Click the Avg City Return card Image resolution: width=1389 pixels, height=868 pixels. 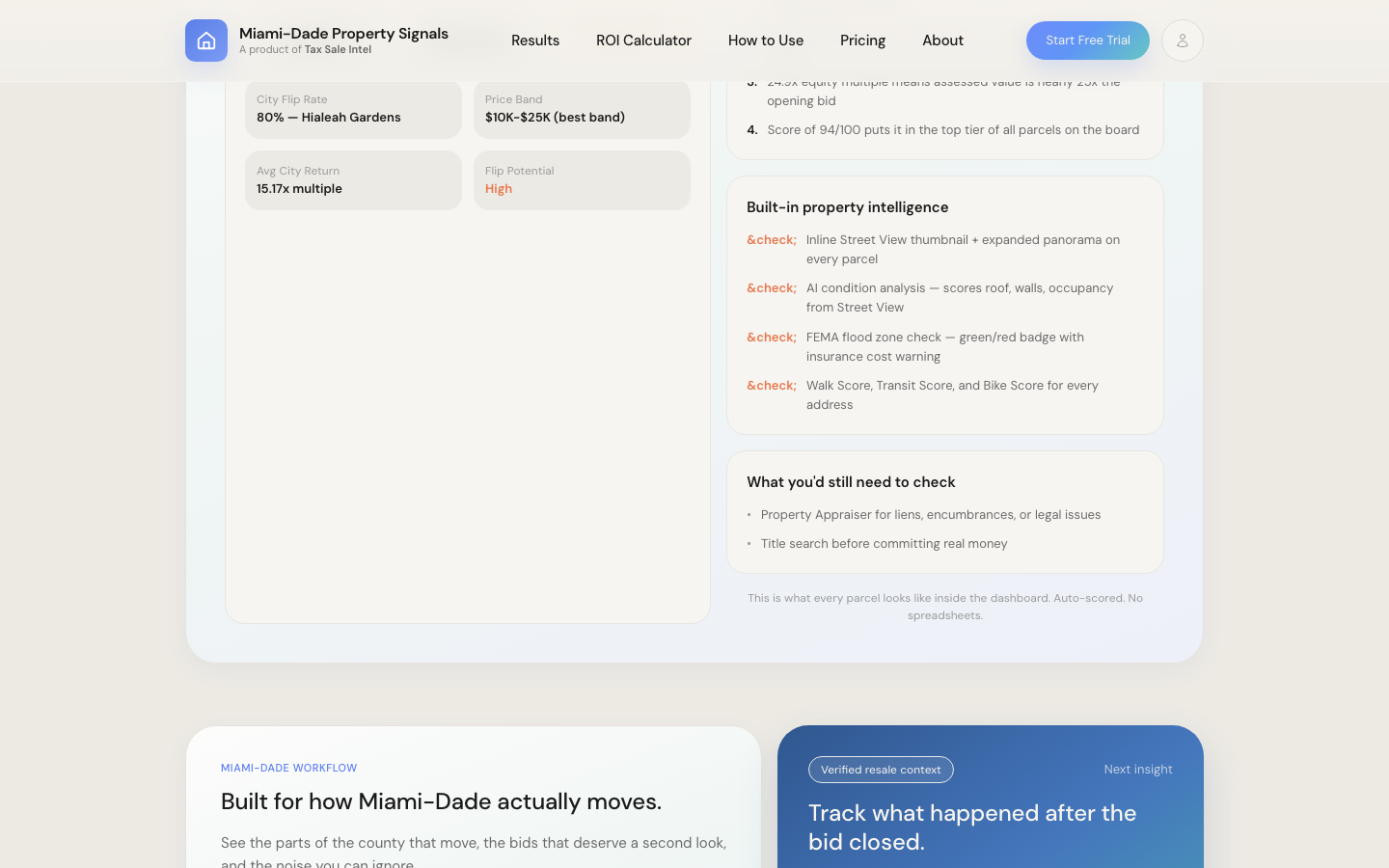[353, 180]
